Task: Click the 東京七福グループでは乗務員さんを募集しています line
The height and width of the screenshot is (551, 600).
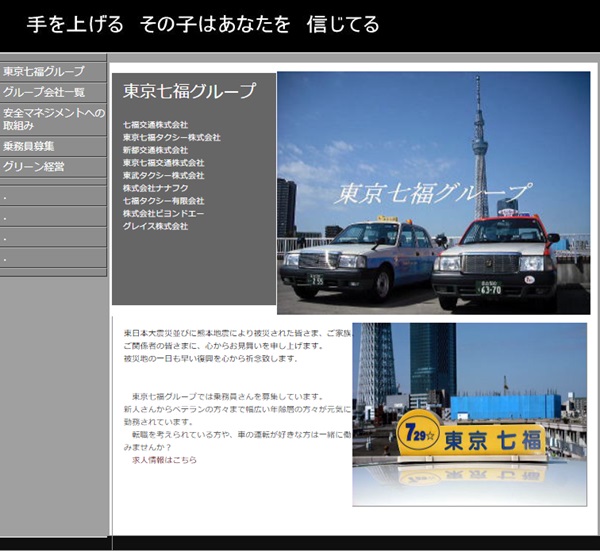Action: coord(228,396)
